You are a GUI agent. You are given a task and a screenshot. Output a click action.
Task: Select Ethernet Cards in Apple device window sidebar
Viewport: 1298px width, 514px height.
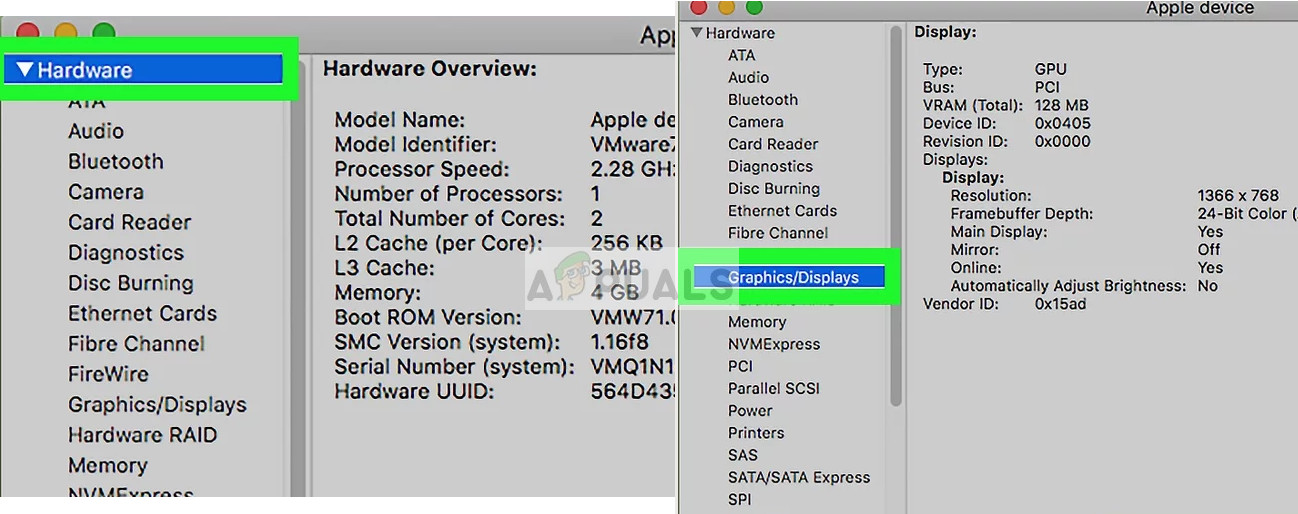783,211
